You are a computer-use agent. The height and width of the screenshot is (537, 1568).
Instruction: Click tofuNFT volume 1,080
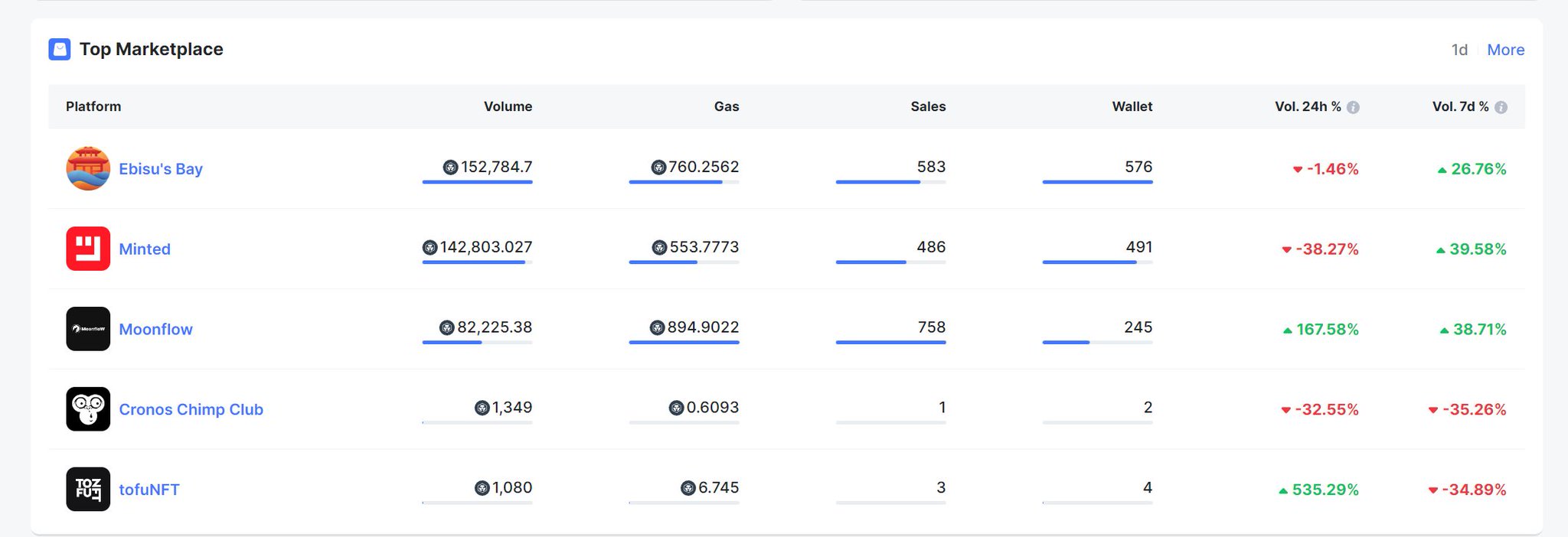[x=511, y=488]
